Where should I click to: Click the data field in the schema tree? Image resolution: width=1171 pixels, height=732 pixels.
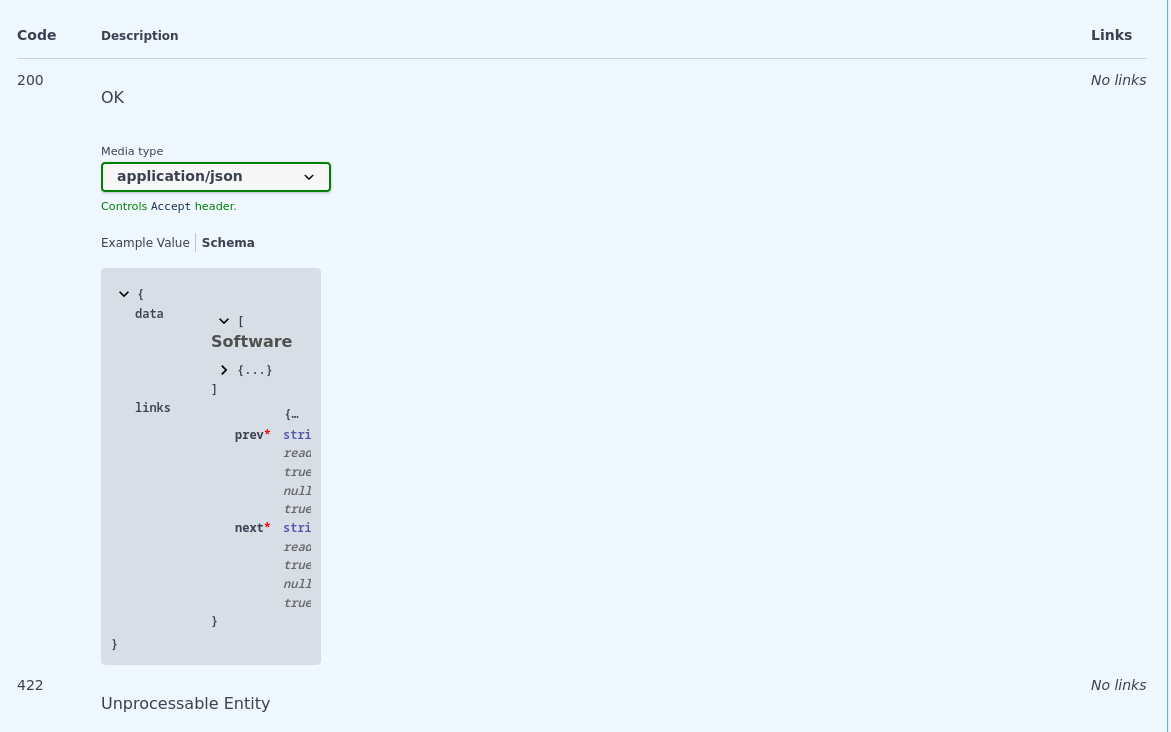[x=148, y=313]
